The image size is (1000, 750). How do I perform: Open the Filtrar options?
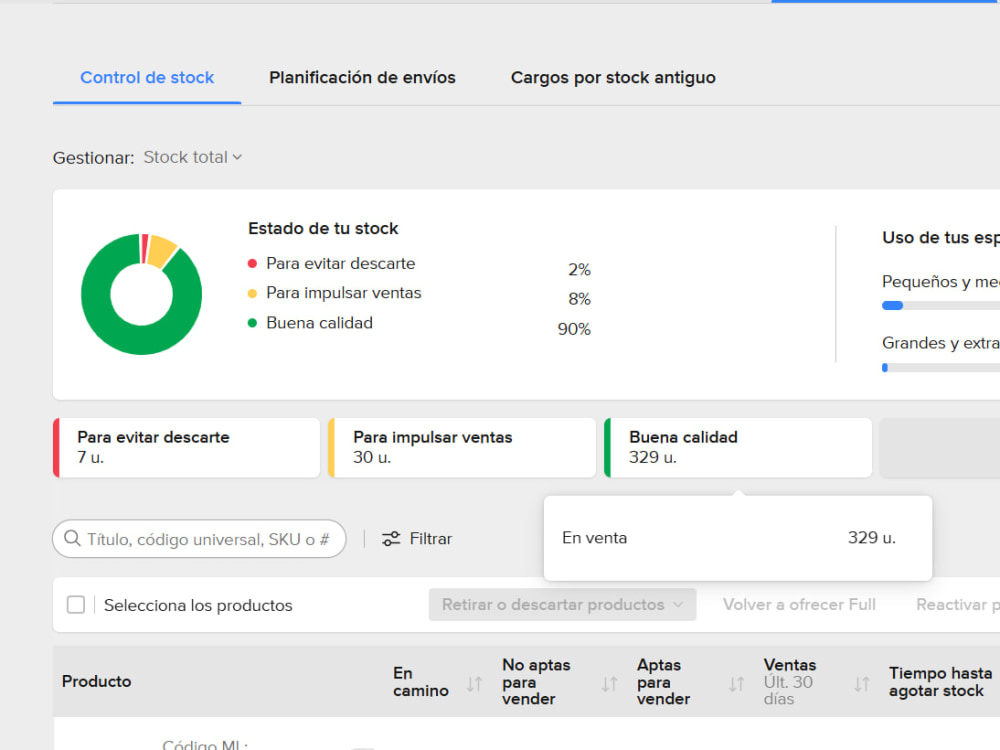417,539
